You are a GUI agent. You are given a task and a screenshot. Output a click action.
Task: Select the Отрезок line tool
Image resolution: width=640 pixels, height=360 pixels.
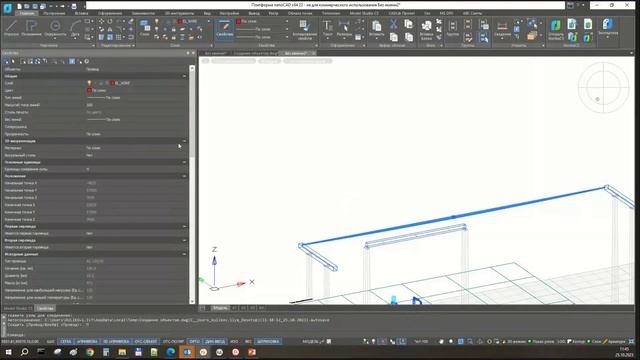click(x=11, y=28)
